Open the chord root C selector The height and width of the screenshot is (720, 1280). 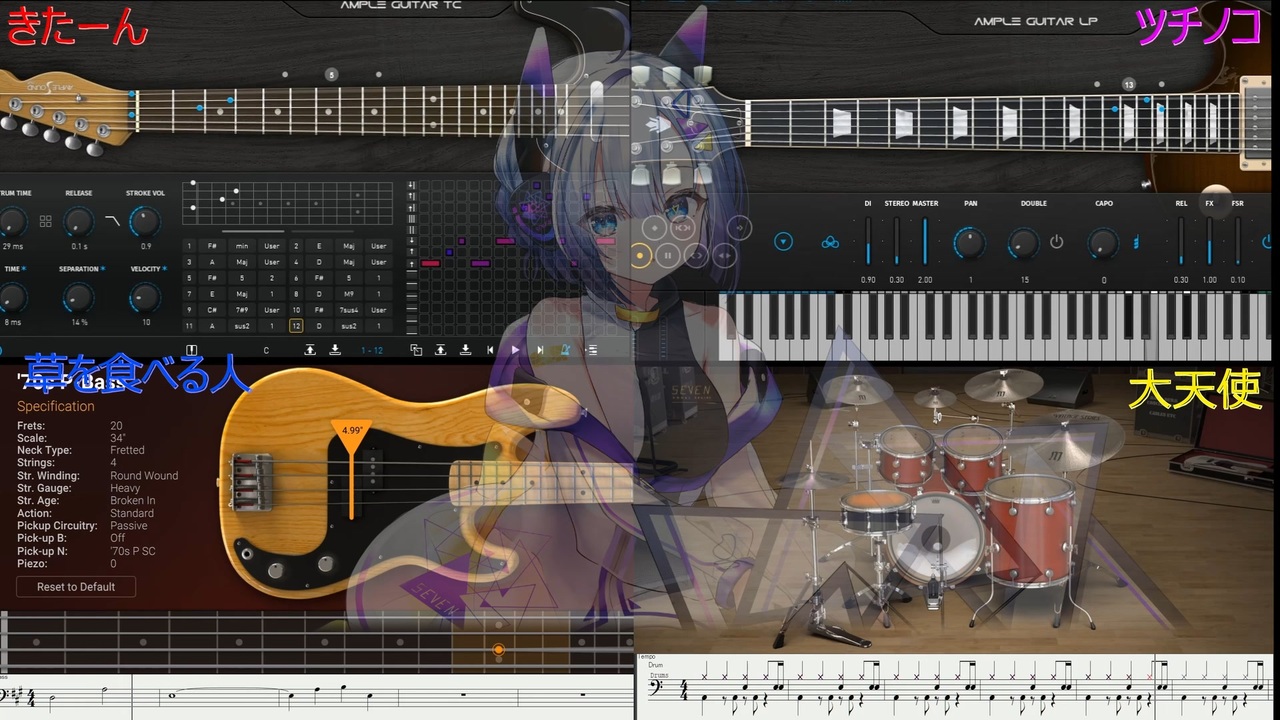266,350
